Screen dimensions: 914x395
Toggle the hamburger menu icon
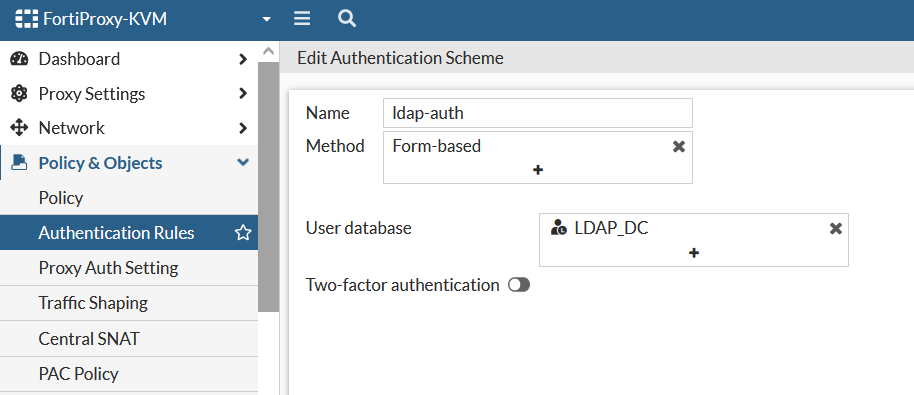click(x=301, y=19)
